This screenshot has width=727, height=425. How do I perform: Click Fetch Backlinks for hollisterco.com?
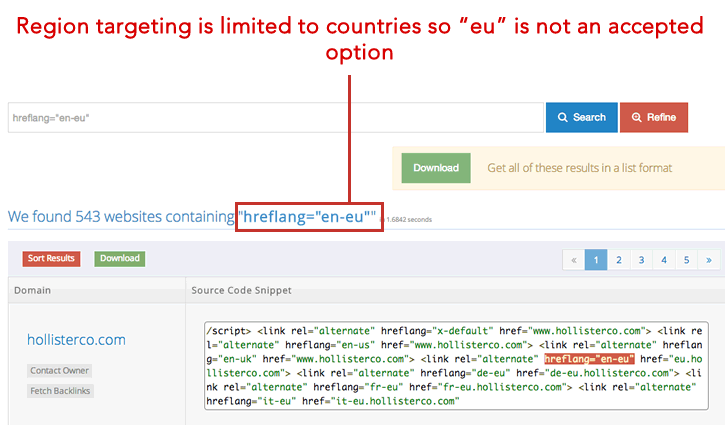pos(60,391)
